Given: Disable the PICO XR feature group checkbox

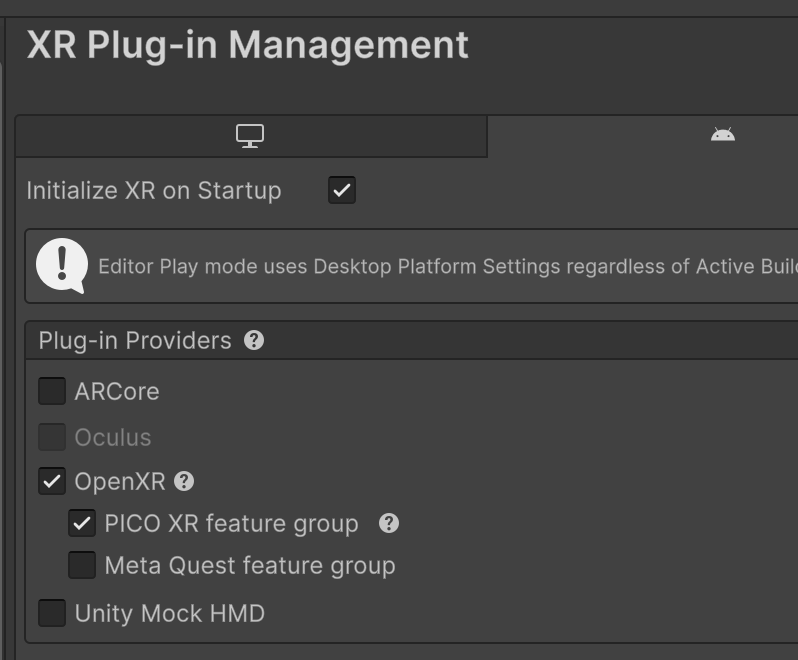Looking at the screenshot, I should pyautogui.click(x=82, y=523).
